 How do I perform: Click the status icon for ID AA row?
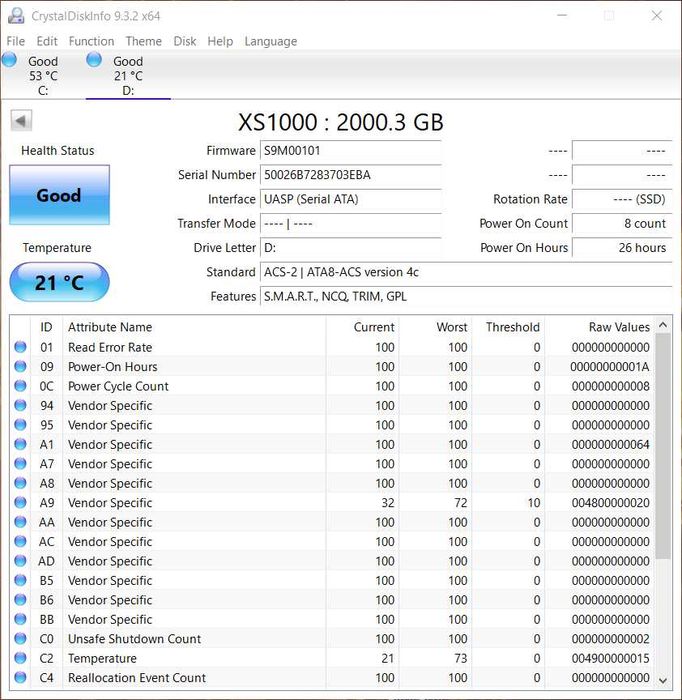[x=21, y=521]
